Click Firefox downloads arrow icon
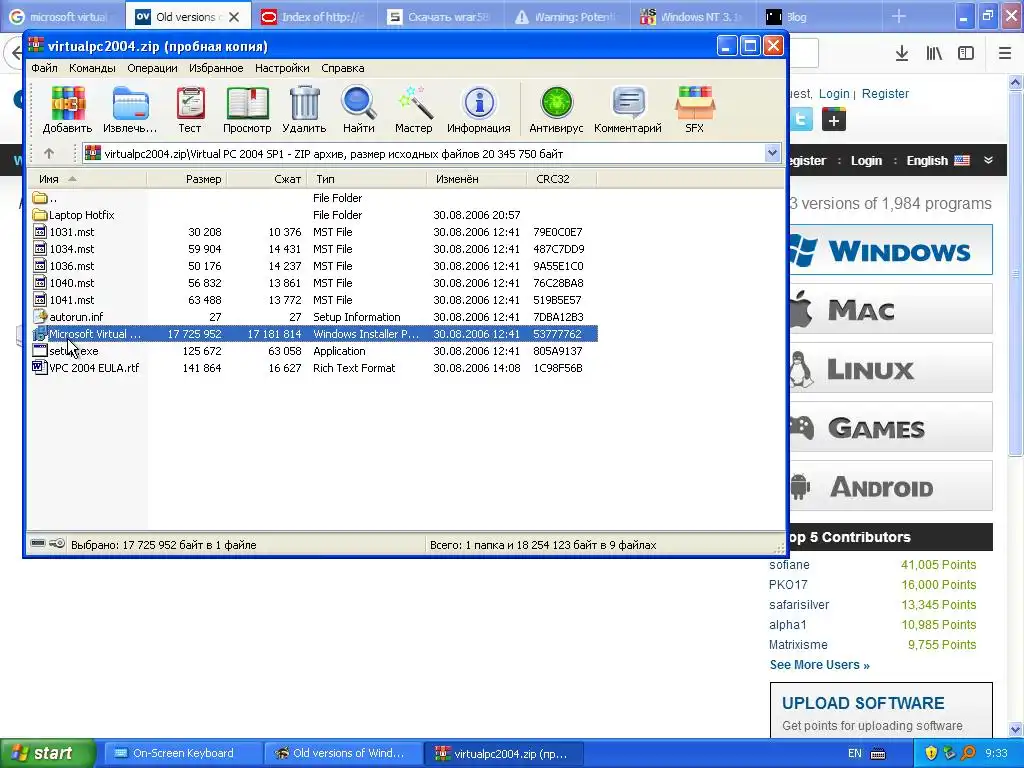 [x=901, y=54]
